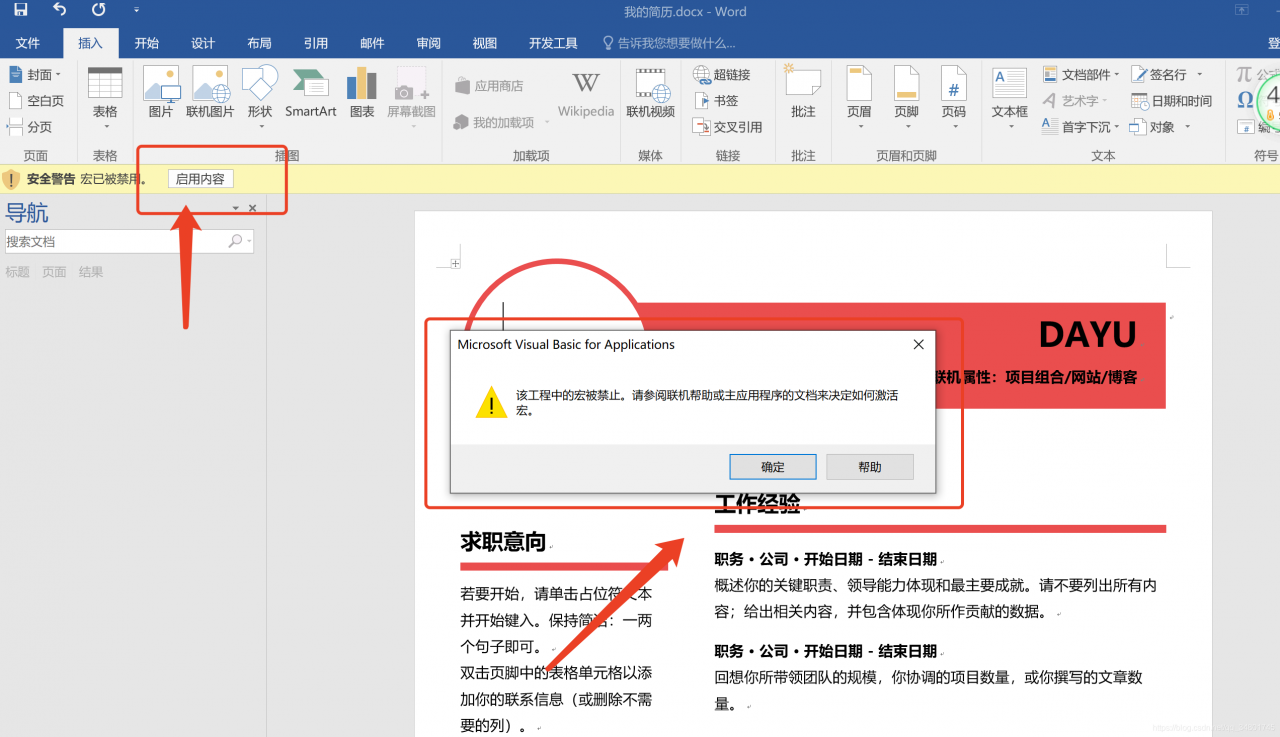Click the Wikipedia add-in icon
Image resolution: width=1280 pixels, height=737 pixels.
(586, 94)
